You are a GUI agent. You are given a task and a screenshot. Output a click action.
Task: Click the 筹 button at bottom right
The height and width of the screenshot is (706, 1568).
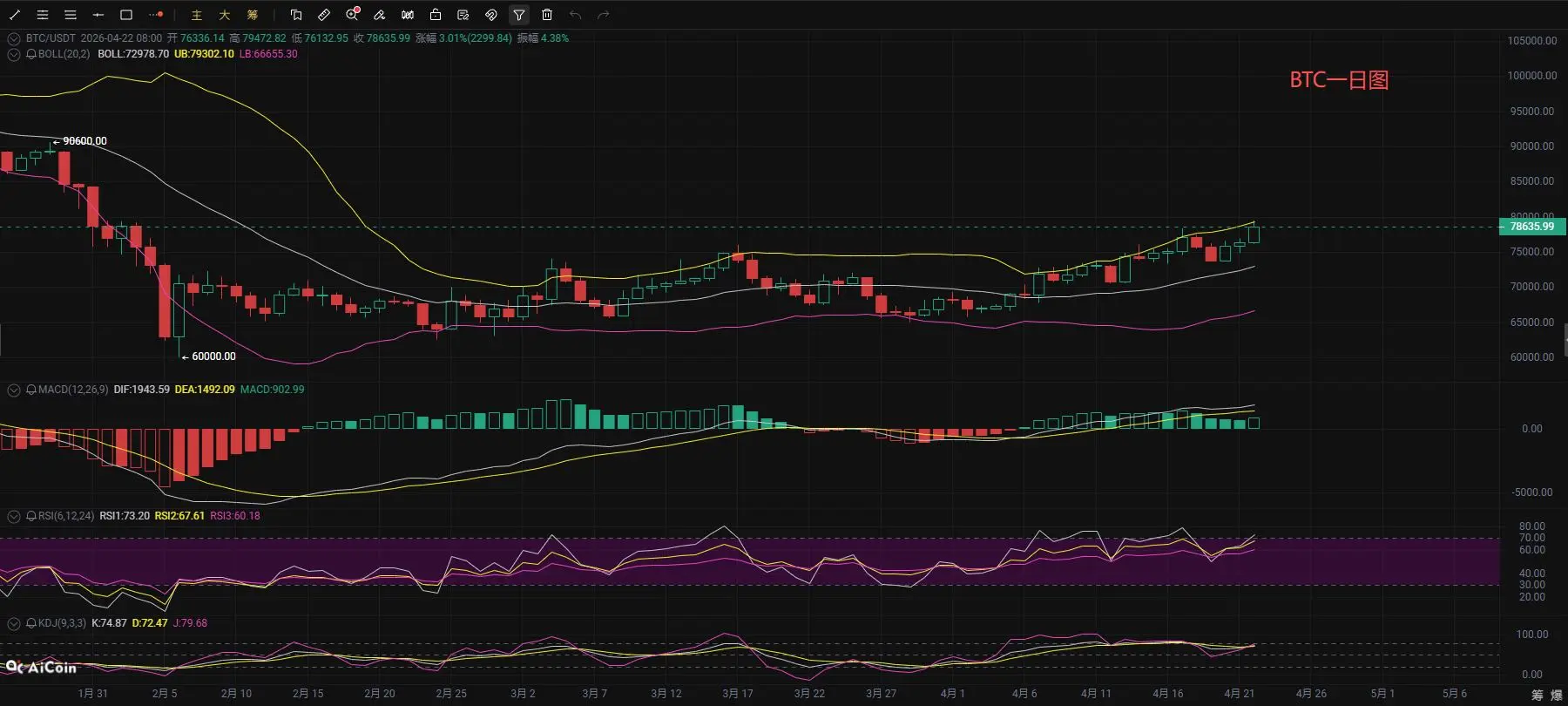point(1538,695)
